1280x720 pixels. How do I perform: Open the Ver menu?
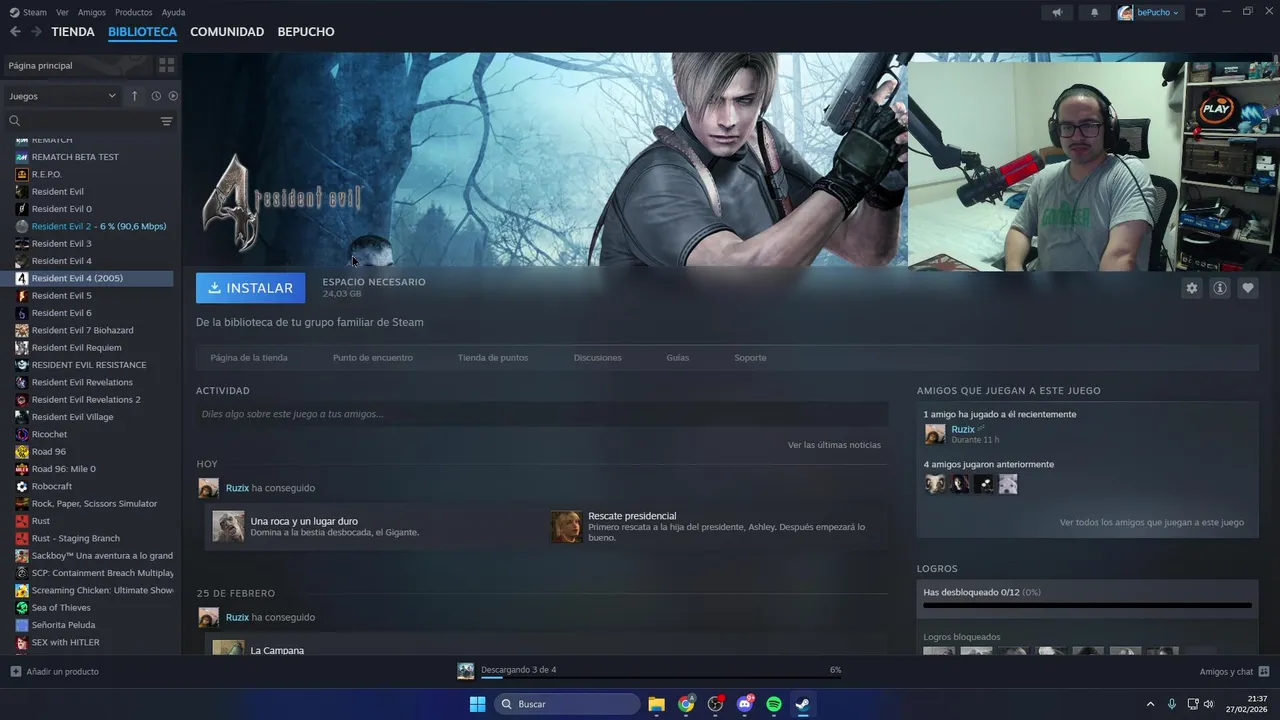pos(63,12)
